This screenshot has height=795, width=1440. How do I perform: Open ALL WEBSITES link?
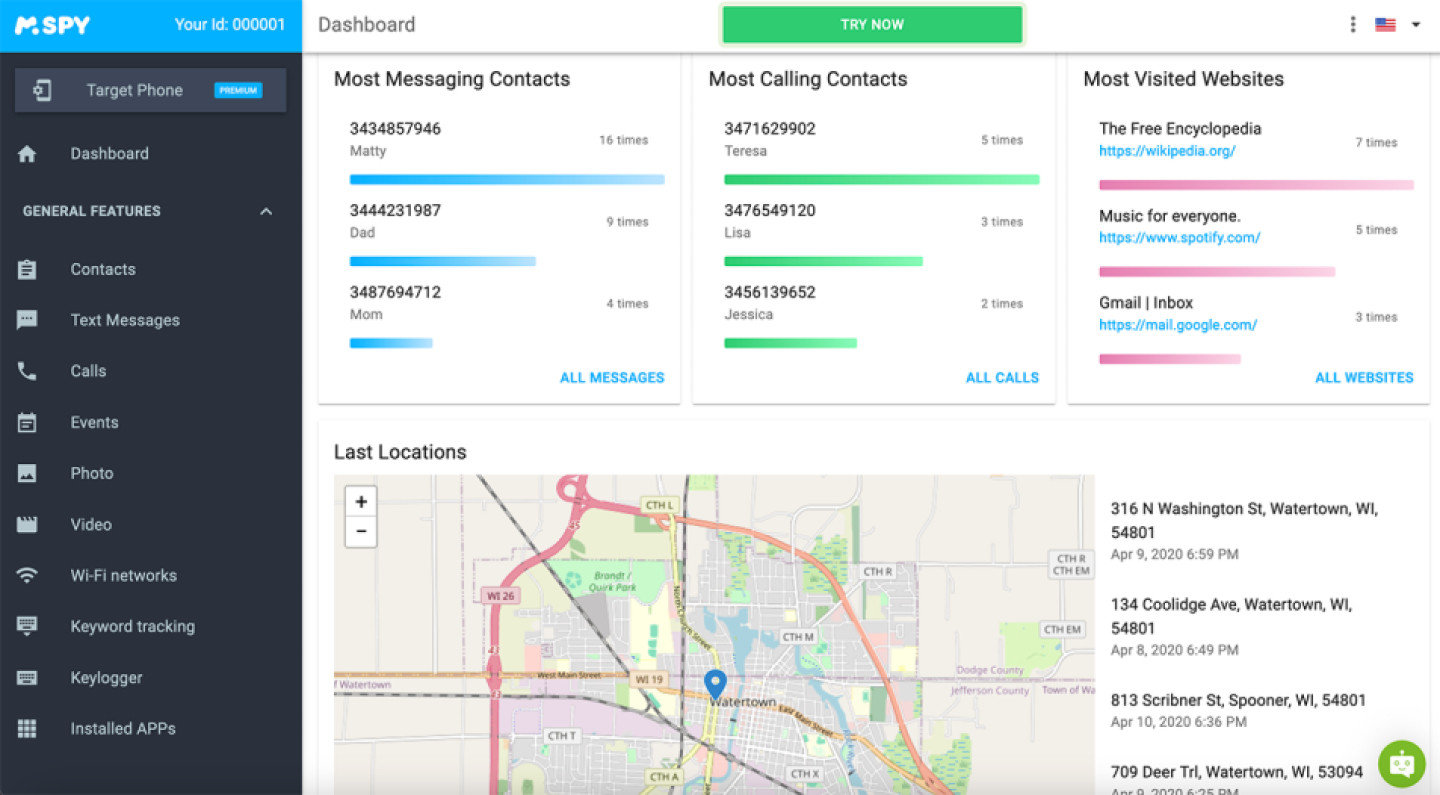pyautogui.click(x=1364, y=378)
